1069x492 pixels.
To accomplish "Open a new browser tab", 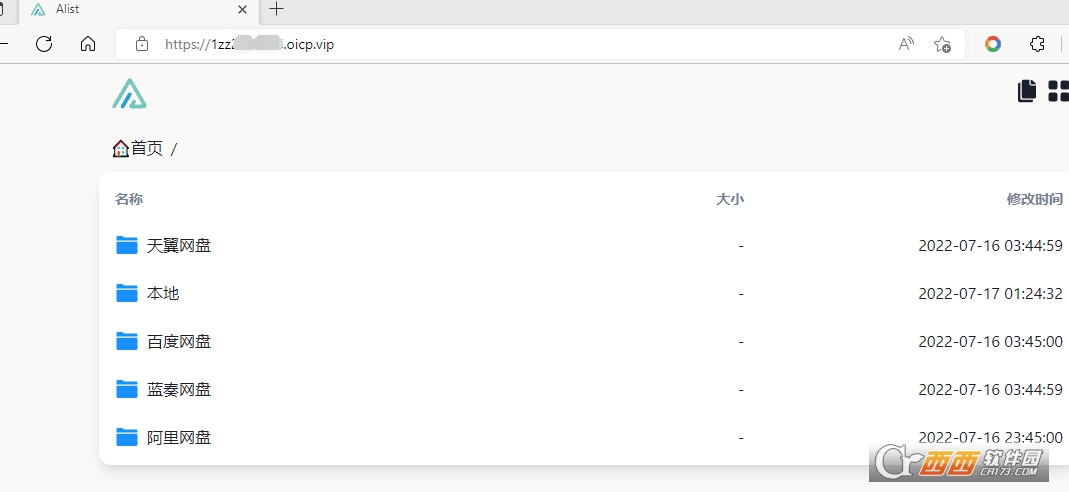I will click(x=276, y=9).
